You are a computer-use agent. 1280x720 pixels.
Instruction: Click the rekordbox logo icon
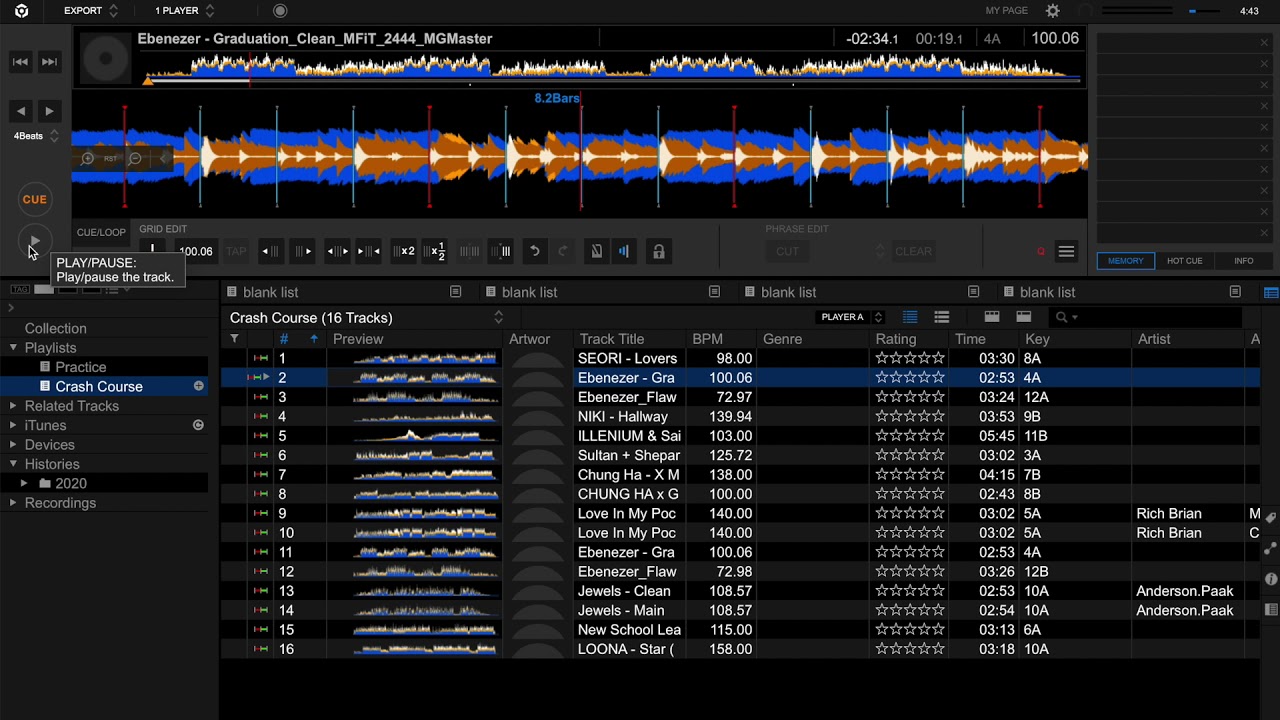click(21, 11)
